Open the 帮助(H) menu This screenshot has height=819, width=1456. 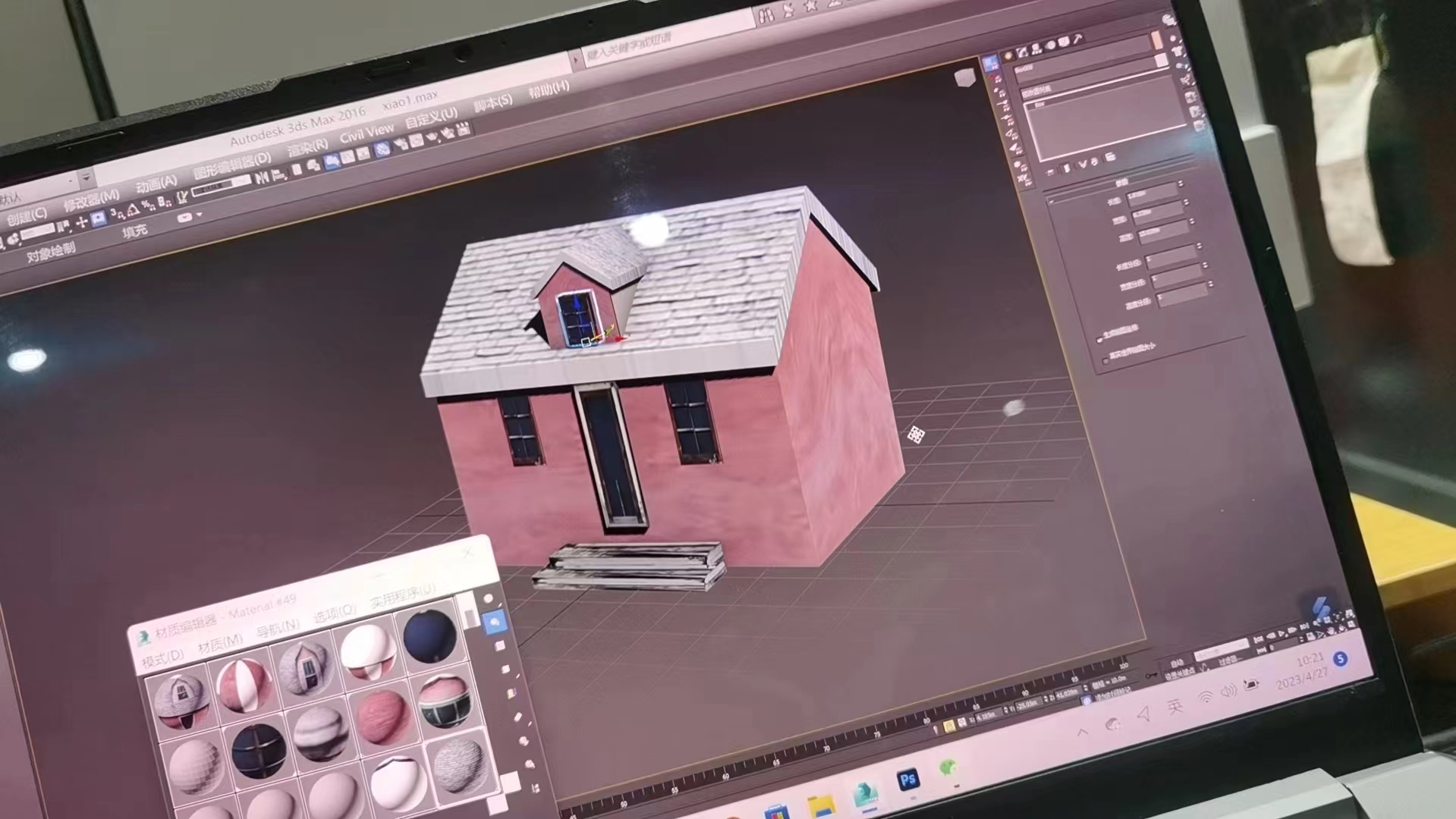coord(549,89)
